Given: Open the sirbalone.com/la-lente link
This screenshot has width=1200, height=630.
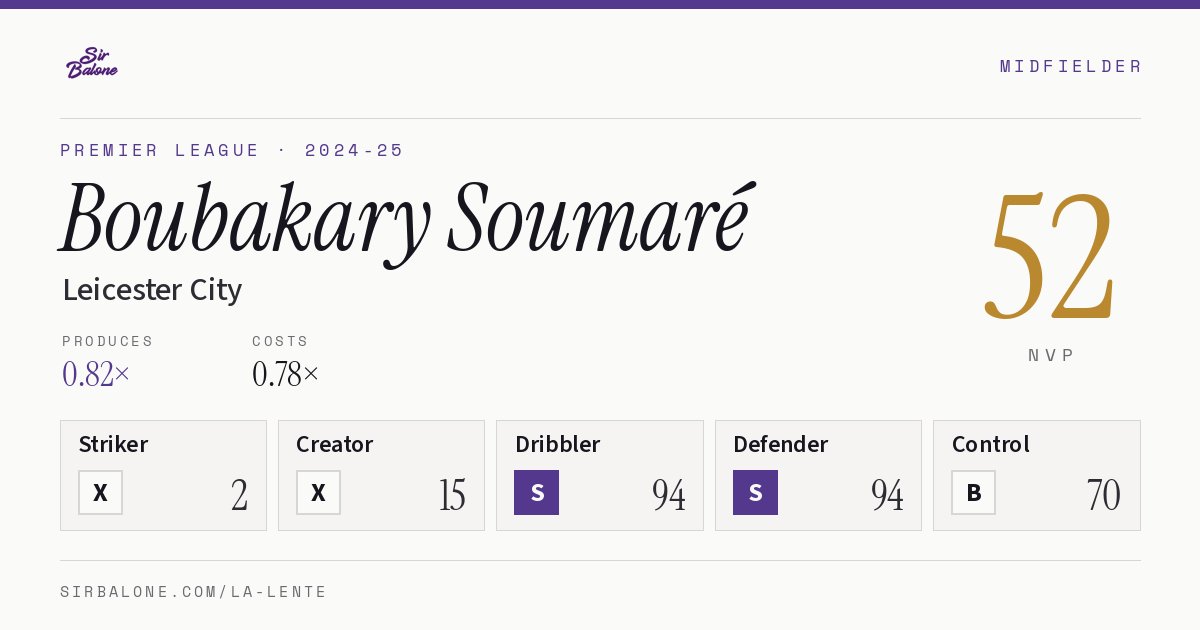Looking at the screenshot, I should 194,592.
